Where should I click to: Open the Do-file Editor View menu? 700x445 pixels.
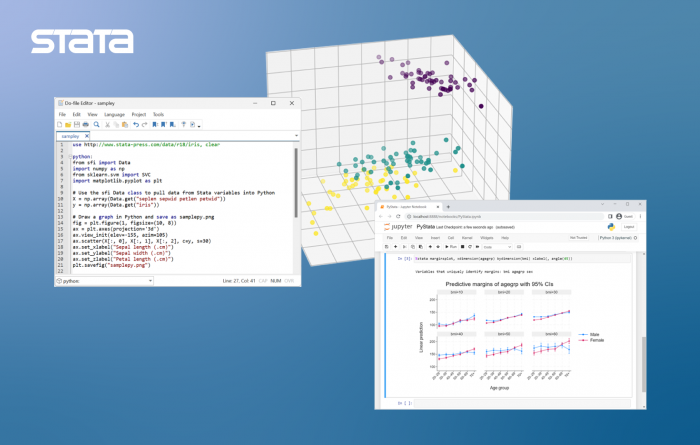coord(92,115)
